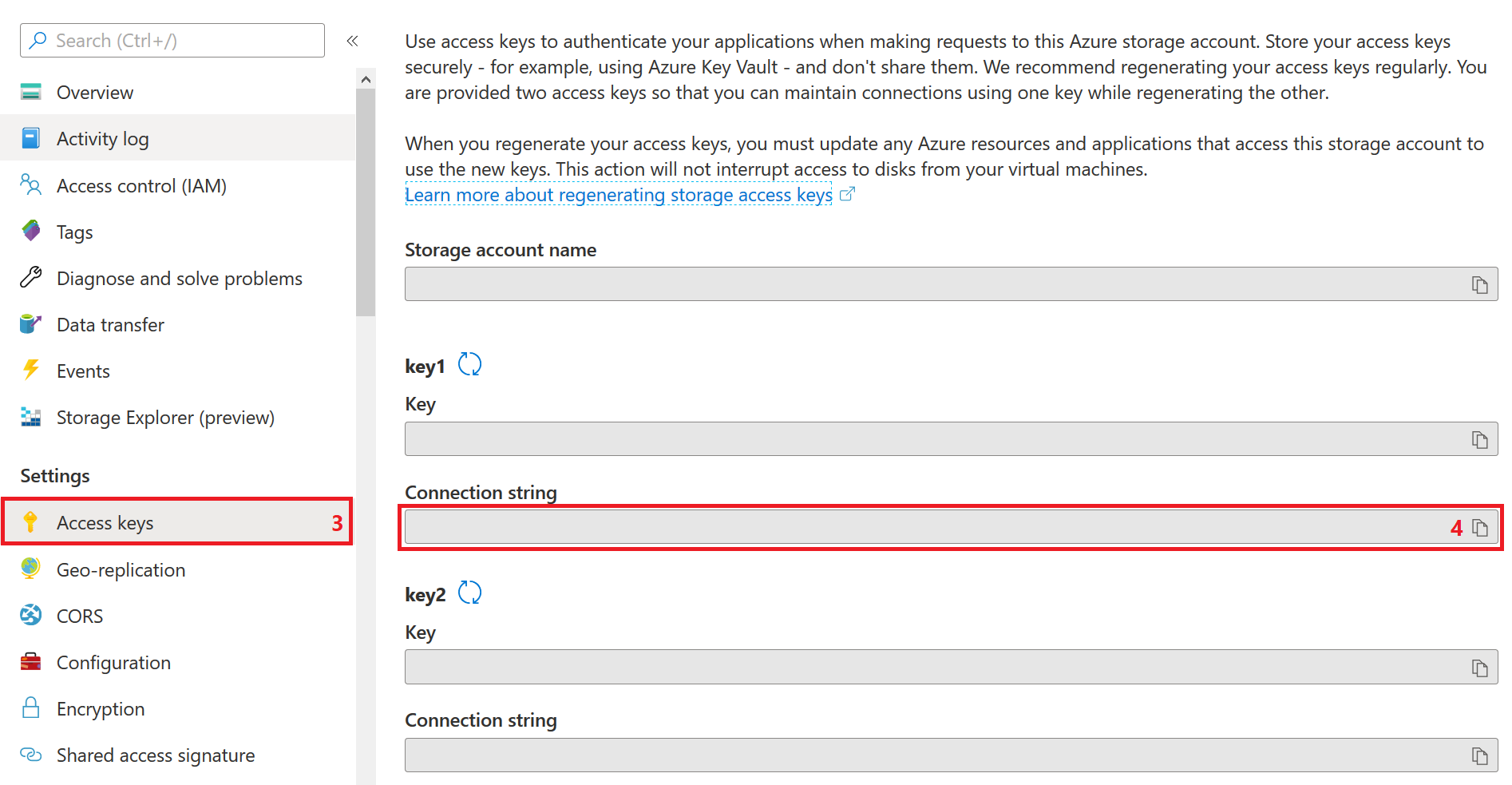Click the Storage Explorer icon
Viewport: 1512px width, 785px height.
pos(31,417)
